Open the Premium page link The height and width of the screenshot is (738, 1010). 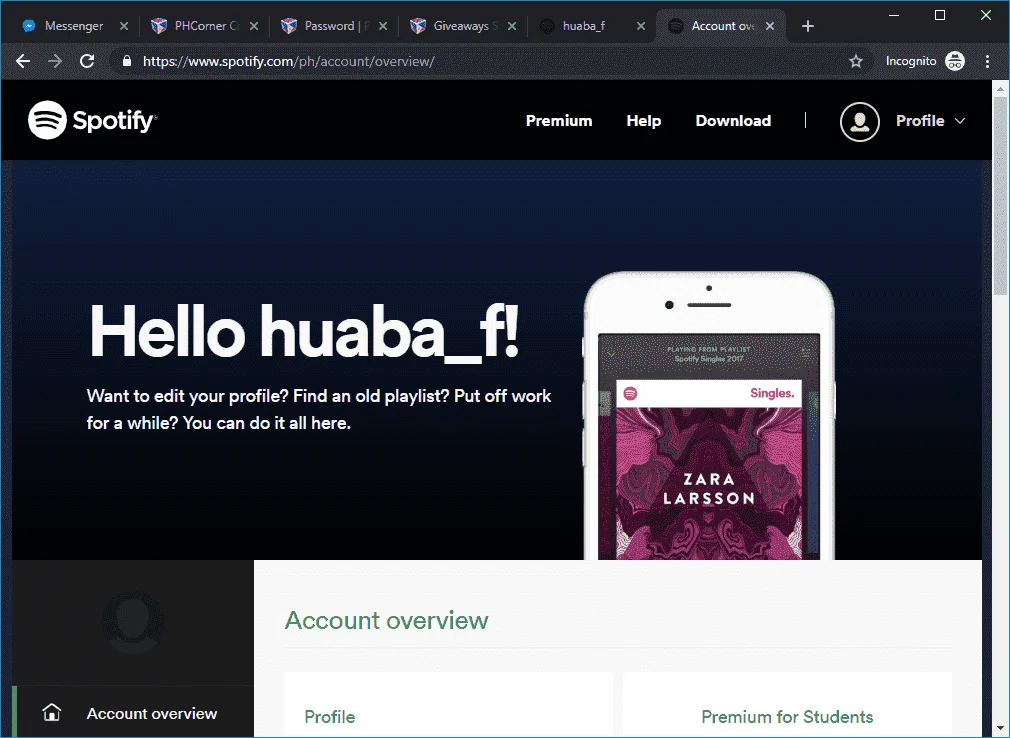click(558, 120)
